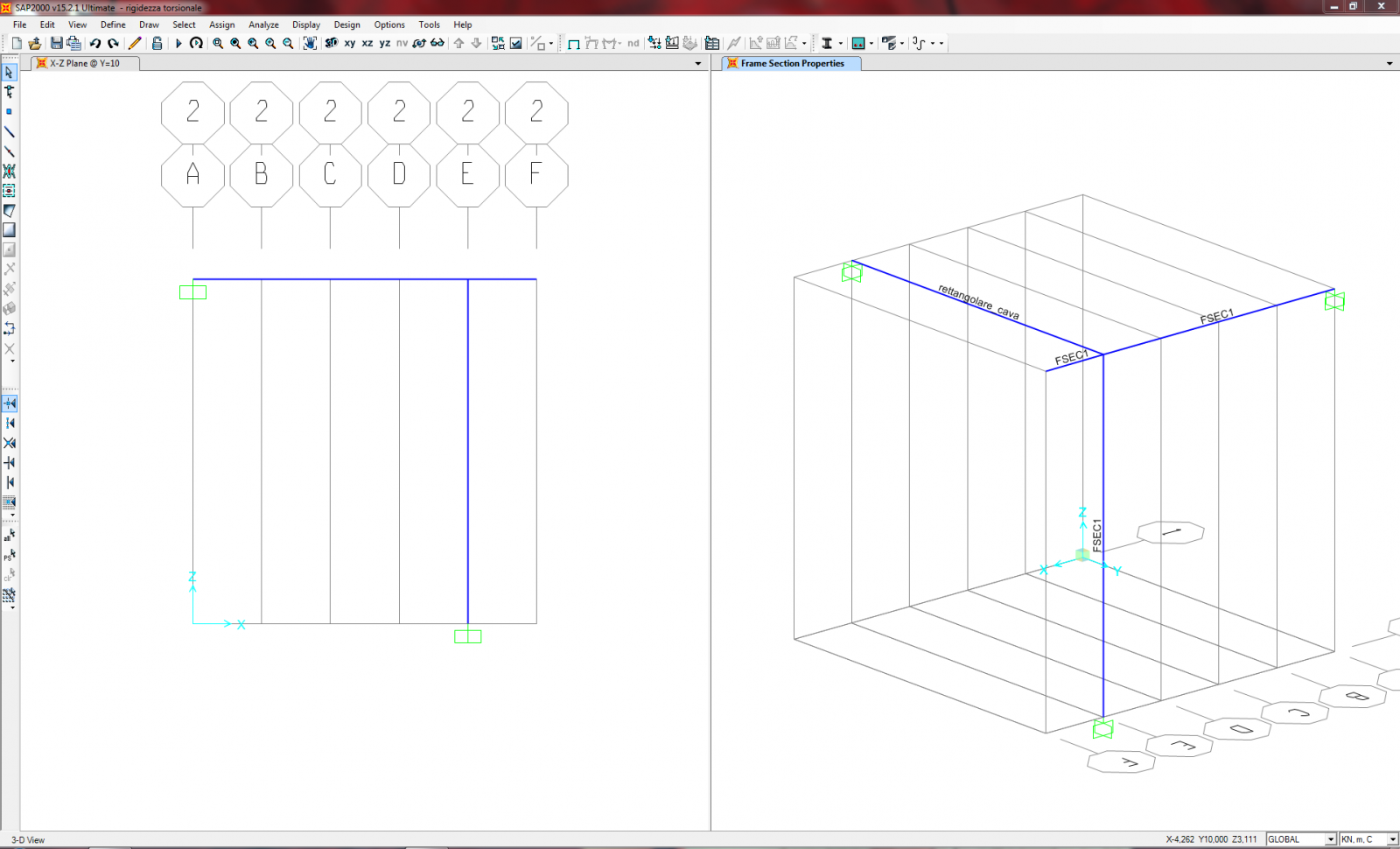Choose the draw poly area tool
1400x849 pixels.
9,211
